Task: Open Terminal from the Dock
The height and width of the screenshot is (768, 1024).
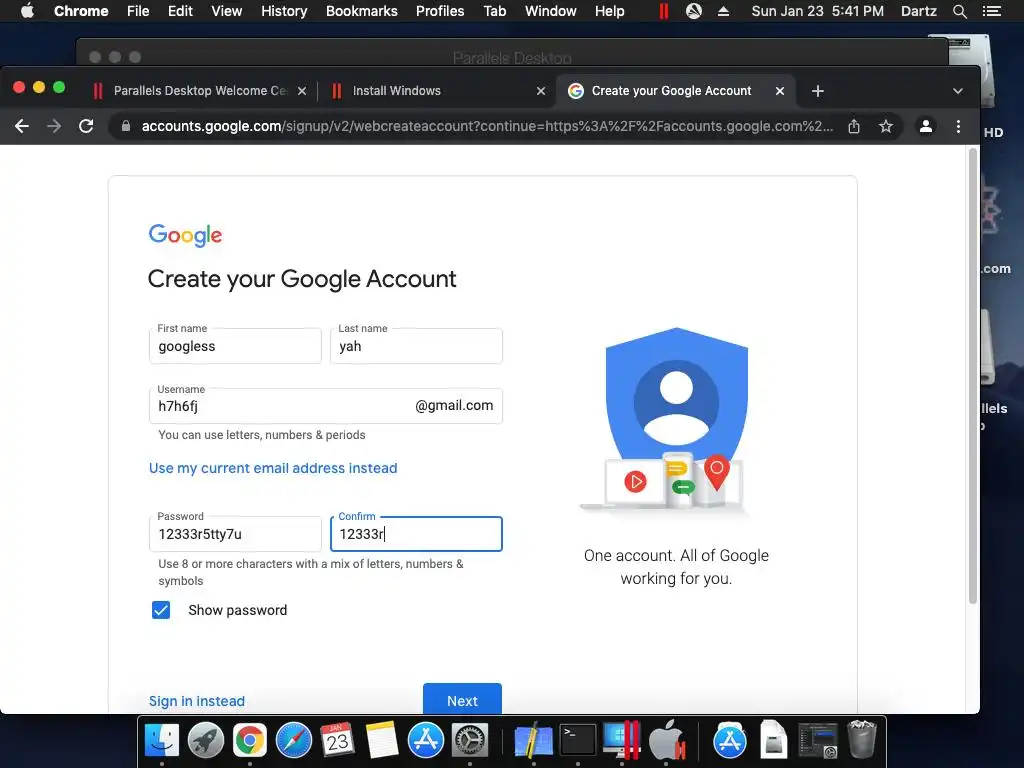Action: coord(578,741)
